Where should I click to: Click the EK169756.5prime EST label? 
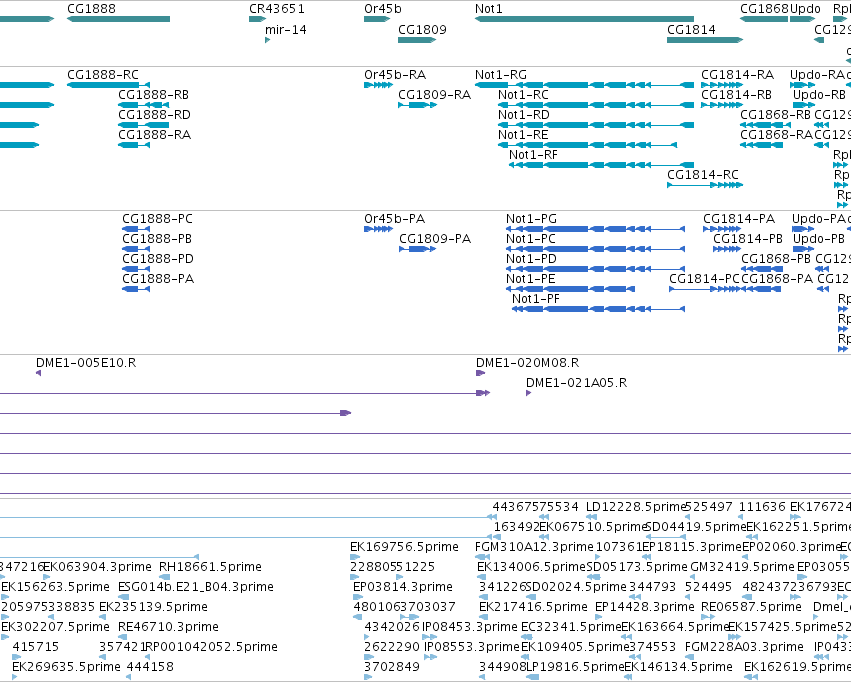(404, 546)
